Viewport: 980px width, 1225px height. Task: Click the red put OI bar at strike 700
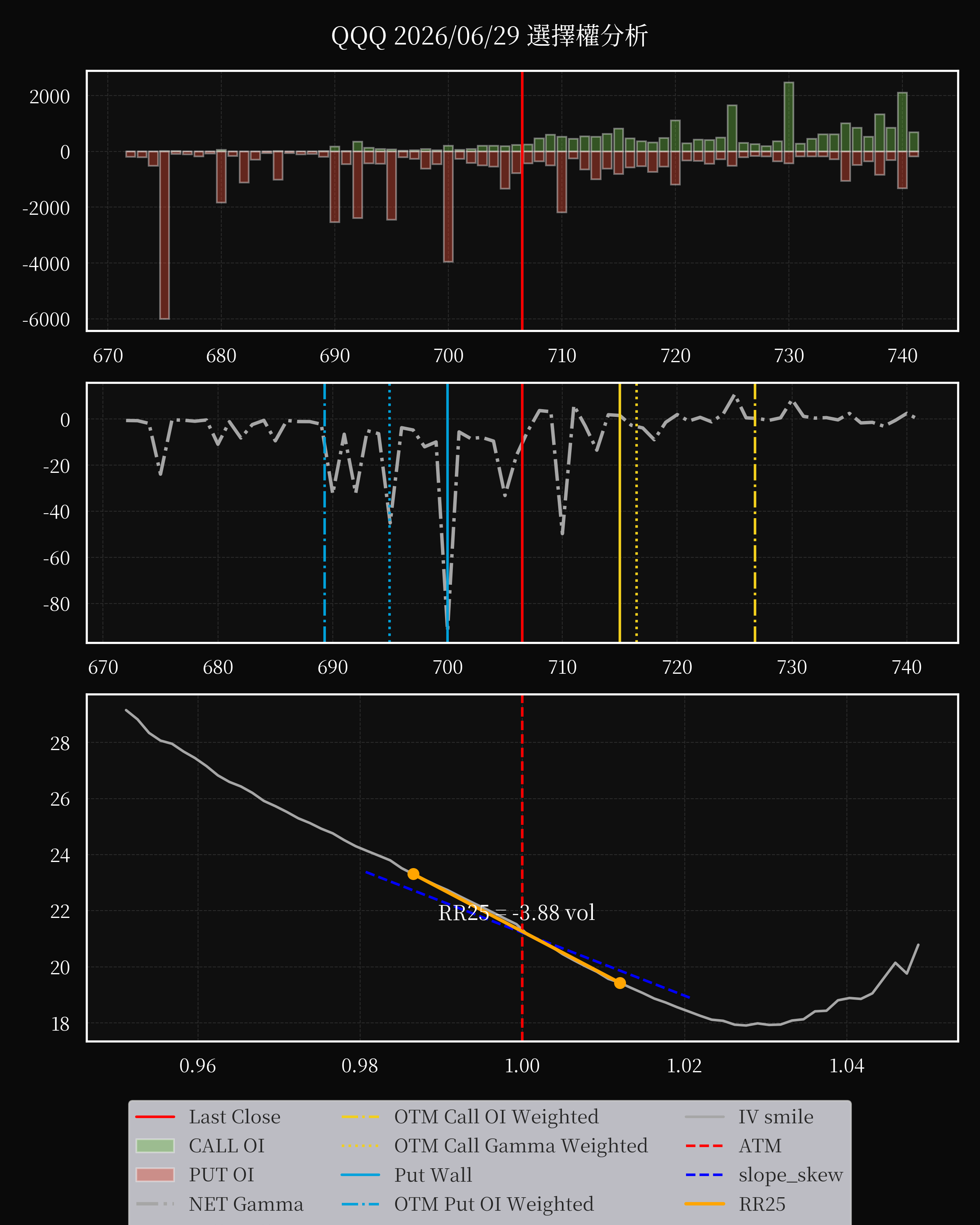point(448,206)
